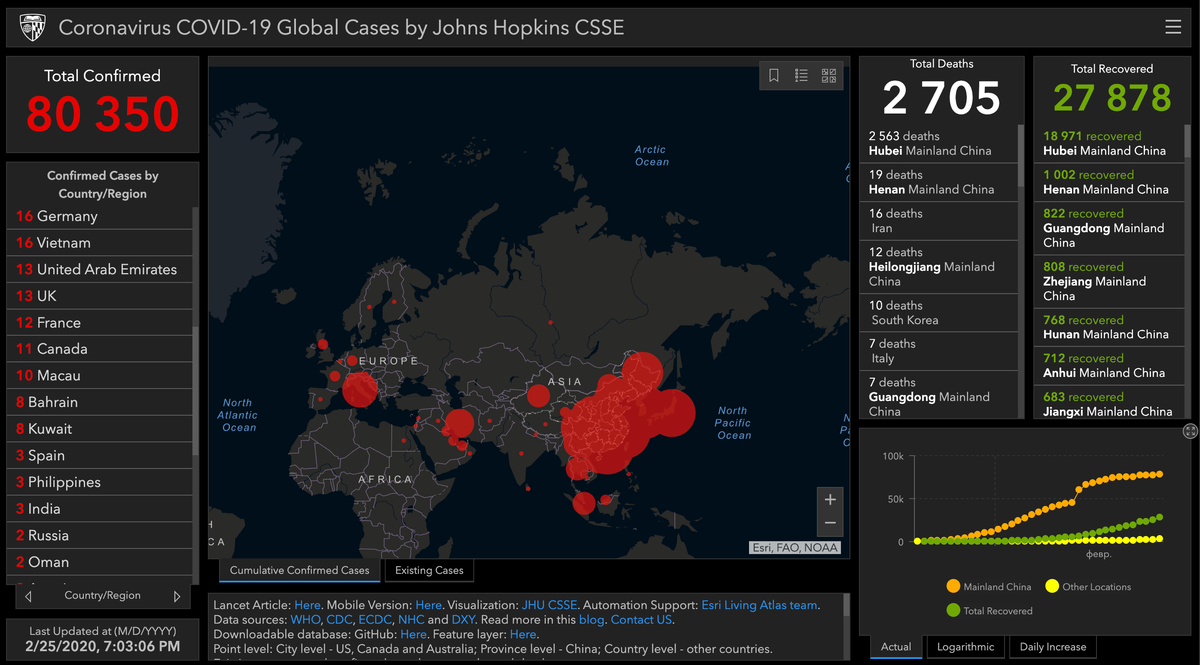Select the Actual chart tab
This screenshot has height=665, width=1200.
coord(896,647)
